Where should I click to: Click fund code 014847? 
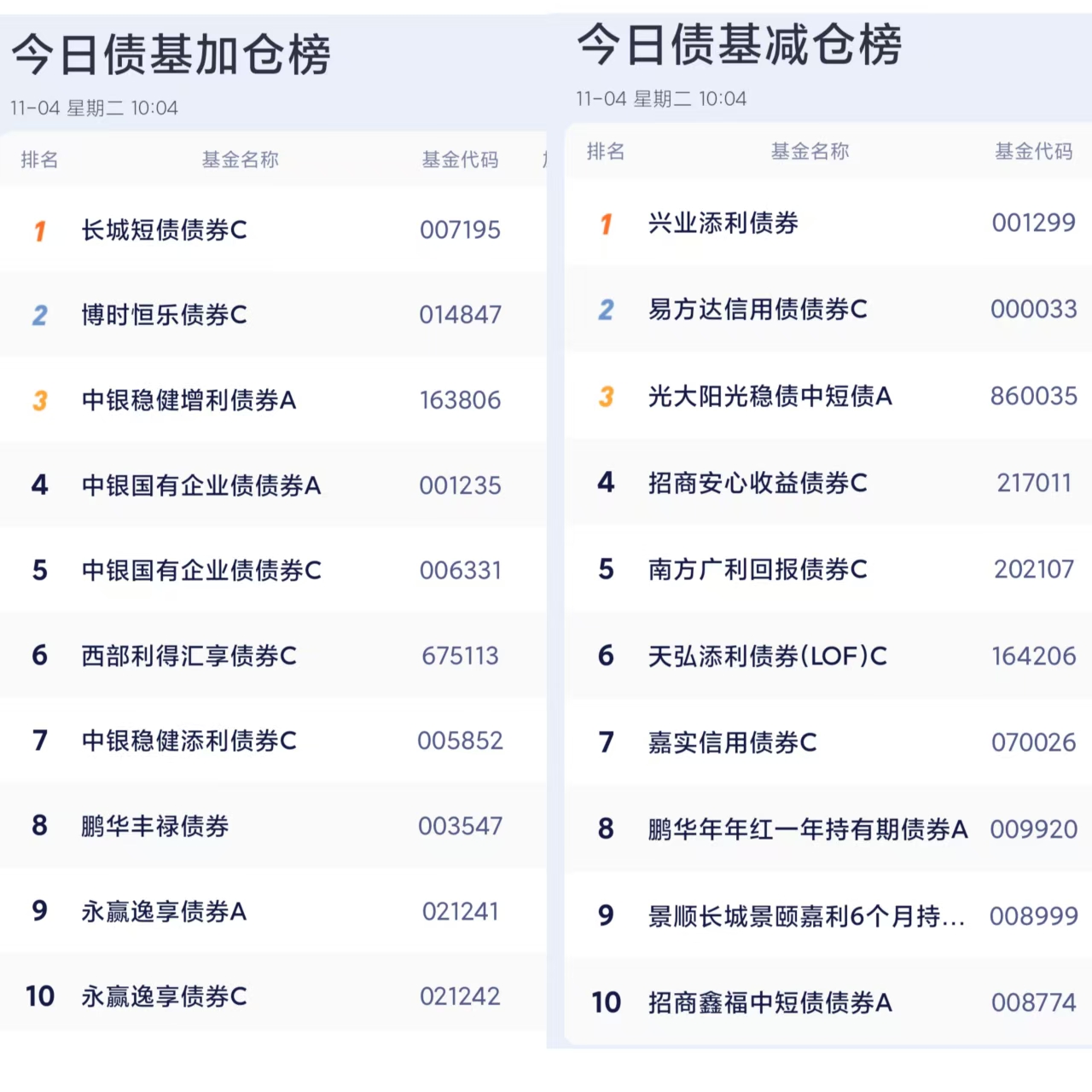tap(460, 315)
